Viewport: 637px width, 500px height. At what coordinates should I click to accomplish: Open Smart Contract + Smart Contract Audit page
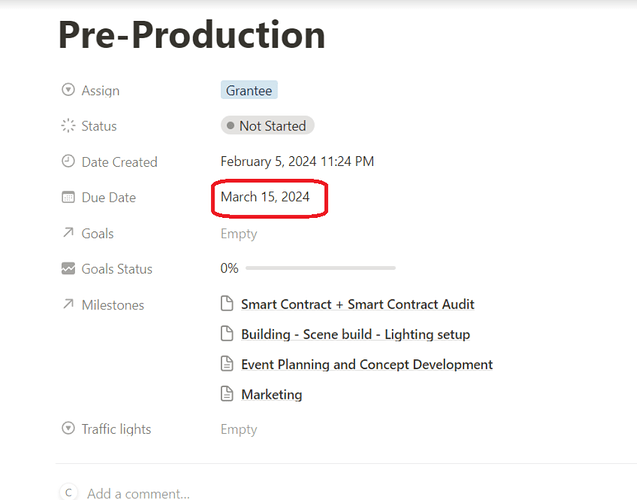(x=357, y=304)
